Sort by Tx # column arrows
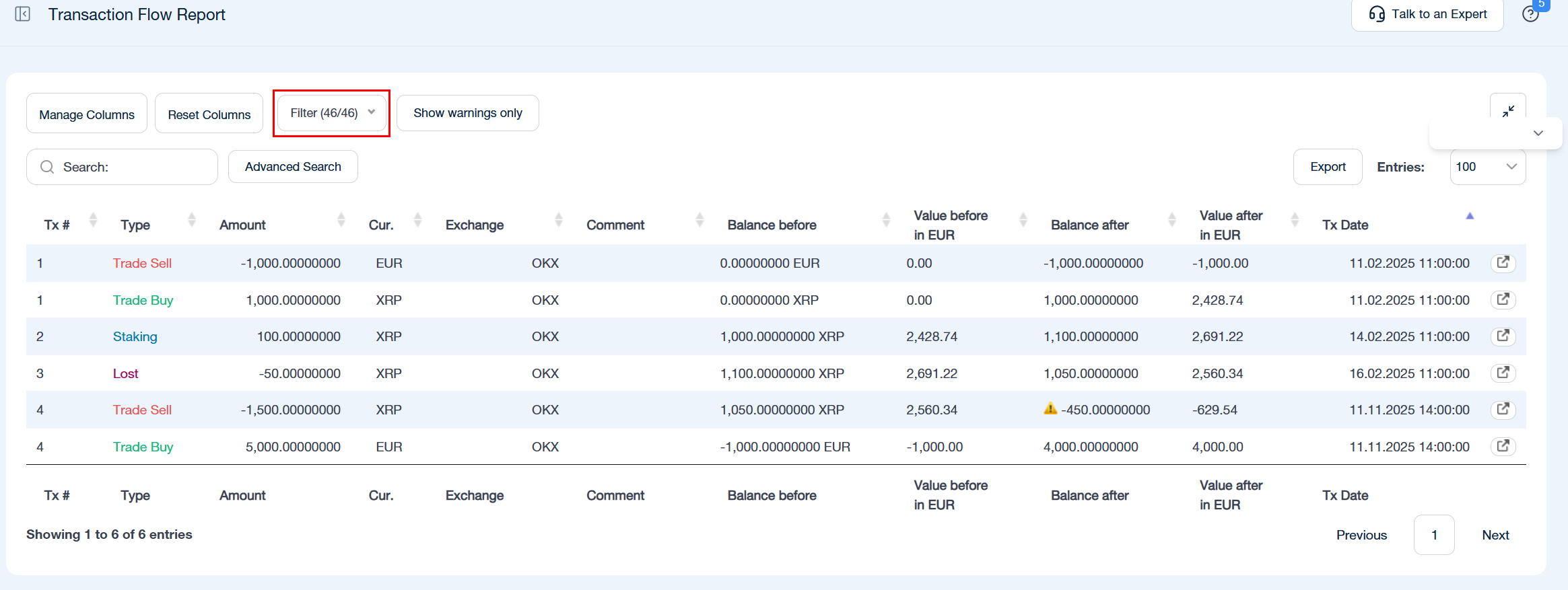 (93, 219)
